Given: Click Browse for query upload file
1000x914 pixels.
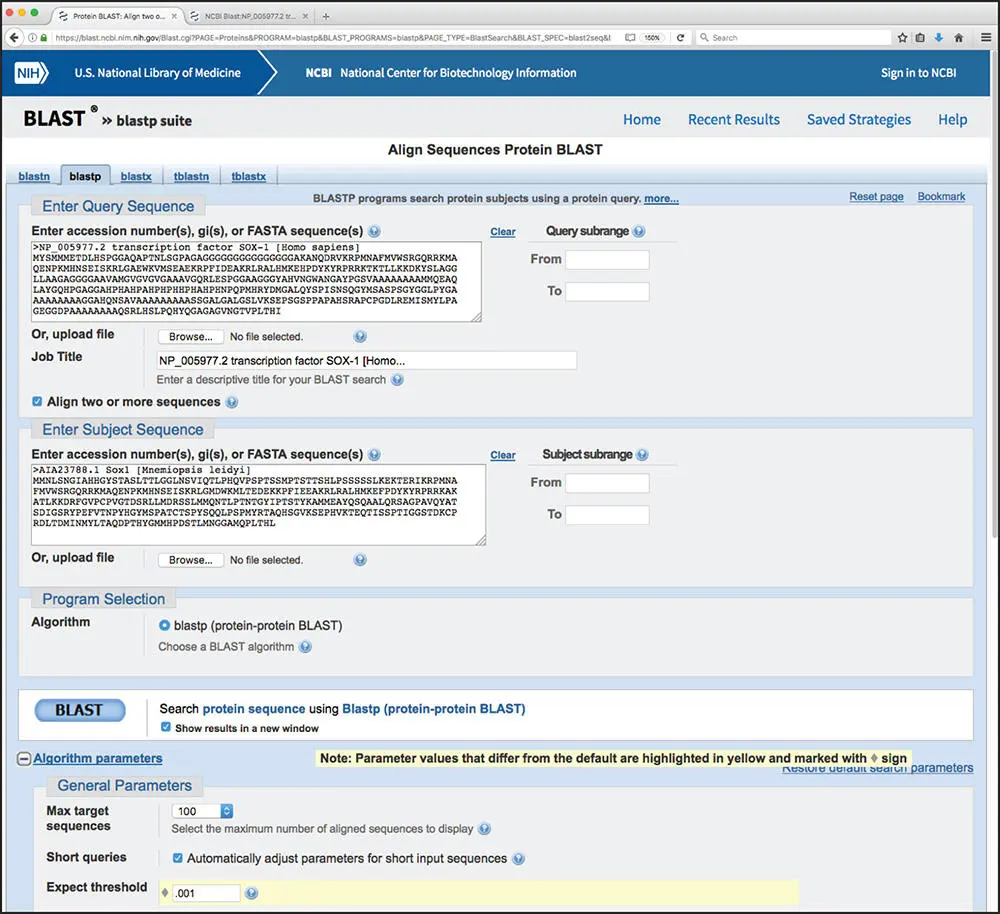Looking at the screenshot, I should click(191, 336).
